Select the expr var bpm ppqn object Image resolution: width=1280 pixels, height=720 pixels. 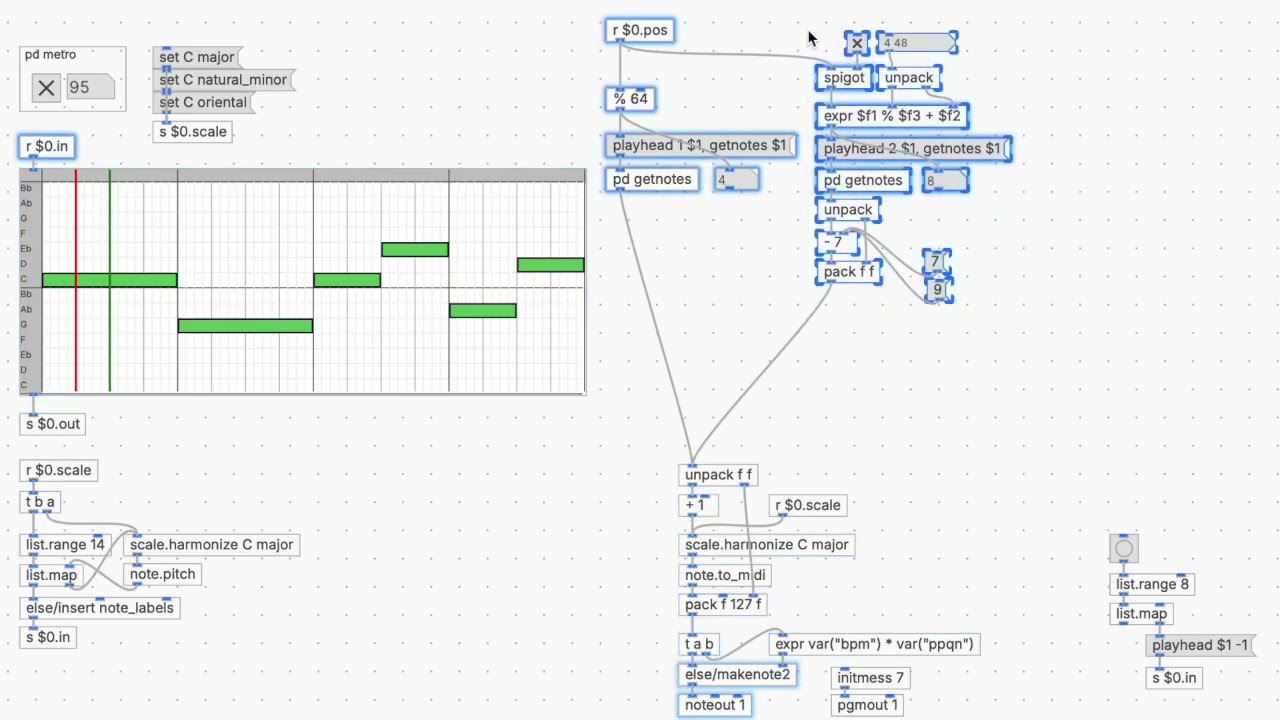[x=874, y=645]
